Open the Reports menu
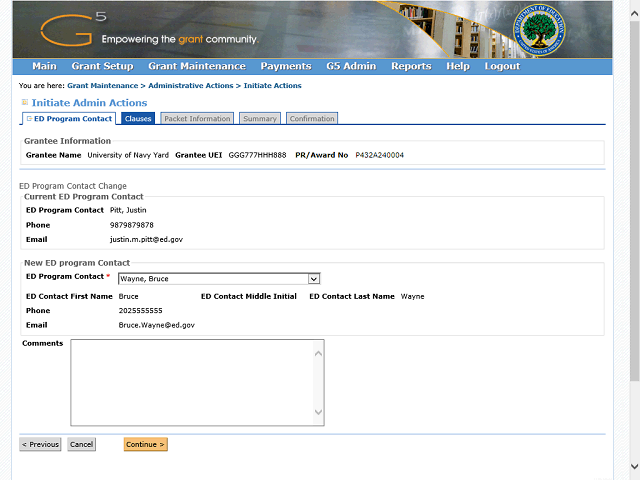Viewport: 640px width, 480px height. coord(411,67)
